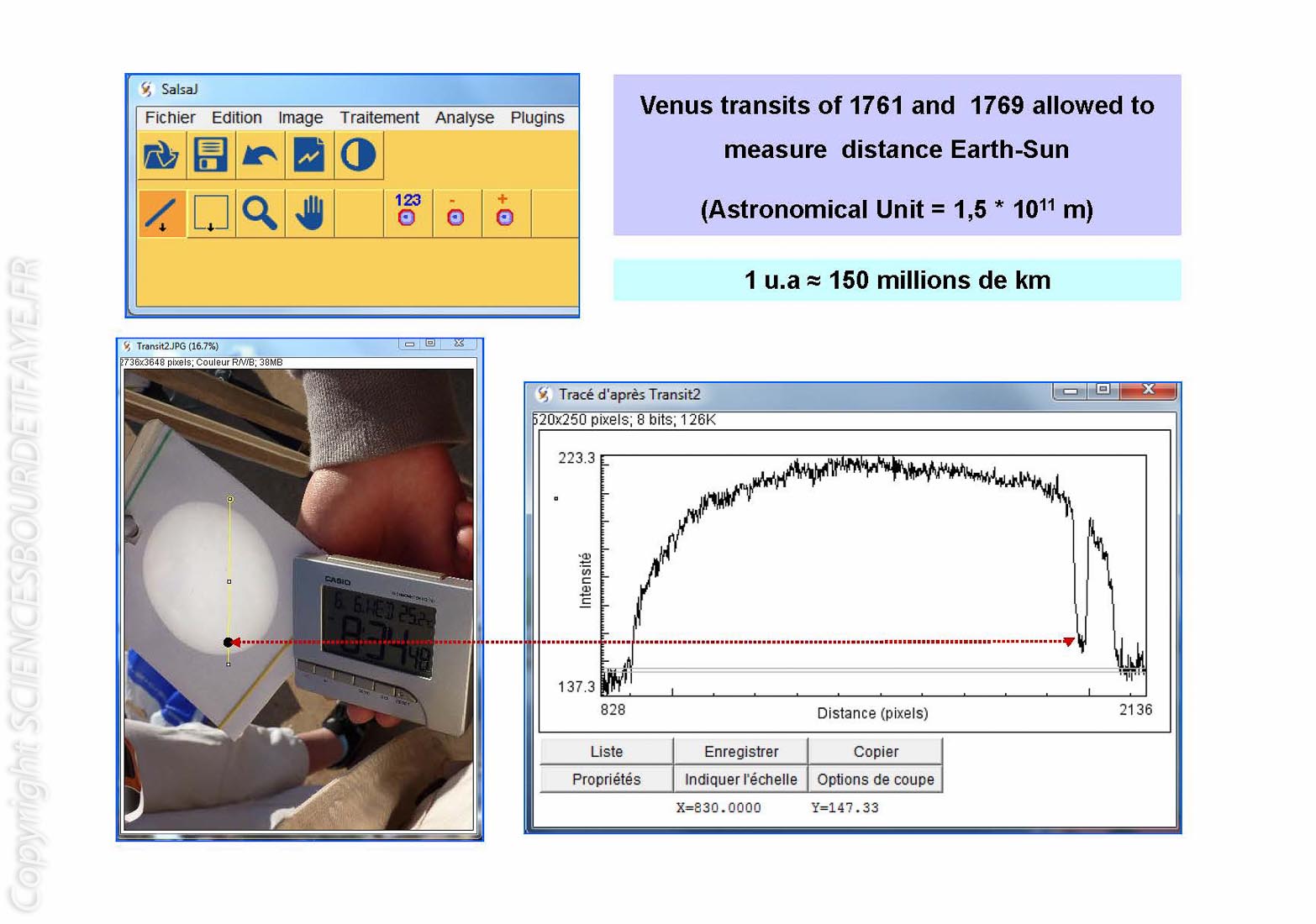Image resolution: width=1316 pixels, height=924 pixels.
Task: Click the X=830.0000 coordinate readout
Action: (x=719, y=808)
